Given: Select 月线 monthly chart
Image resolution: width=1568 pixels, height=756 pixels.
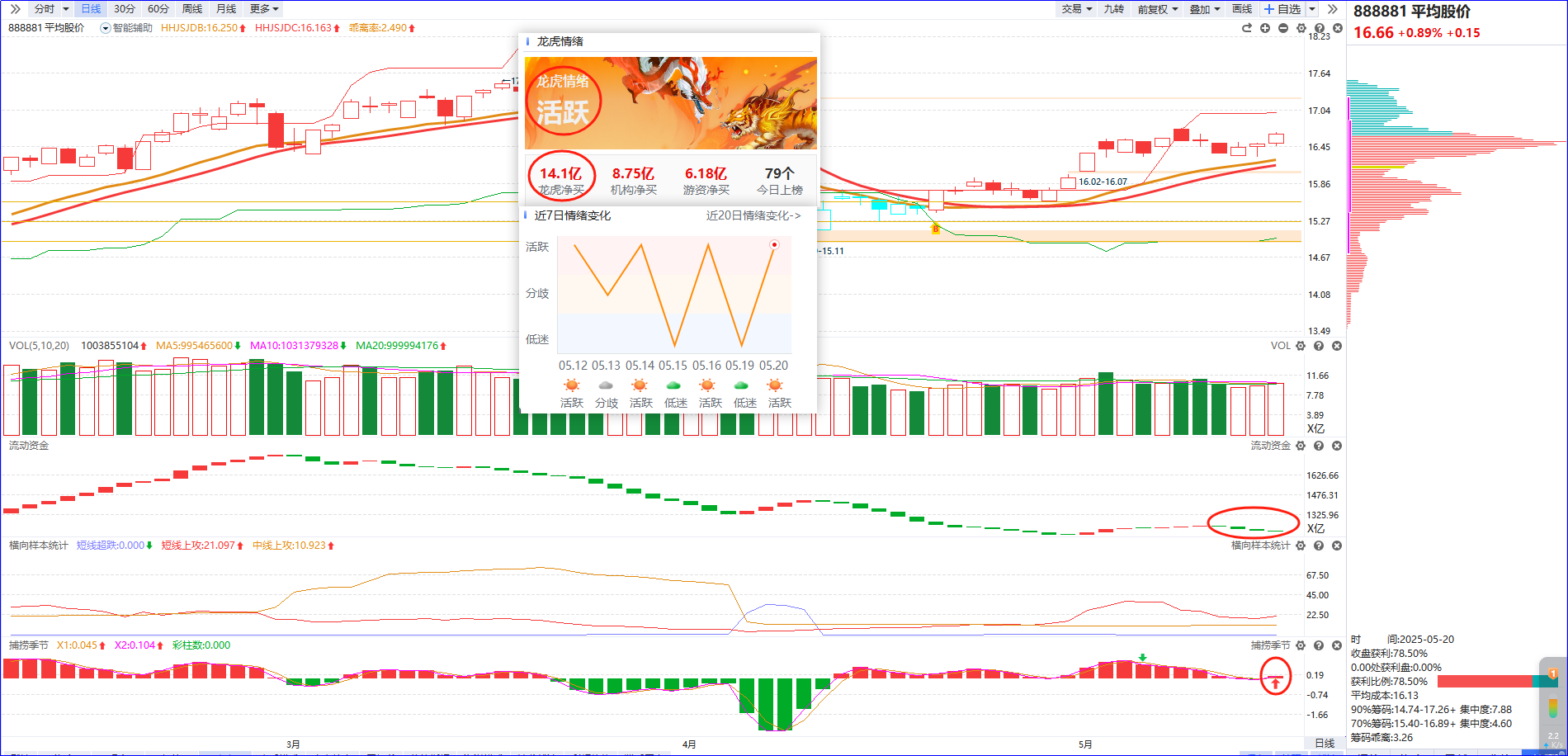Looking at the screenshot, I should pyautogui.click(x=226, y=9).
